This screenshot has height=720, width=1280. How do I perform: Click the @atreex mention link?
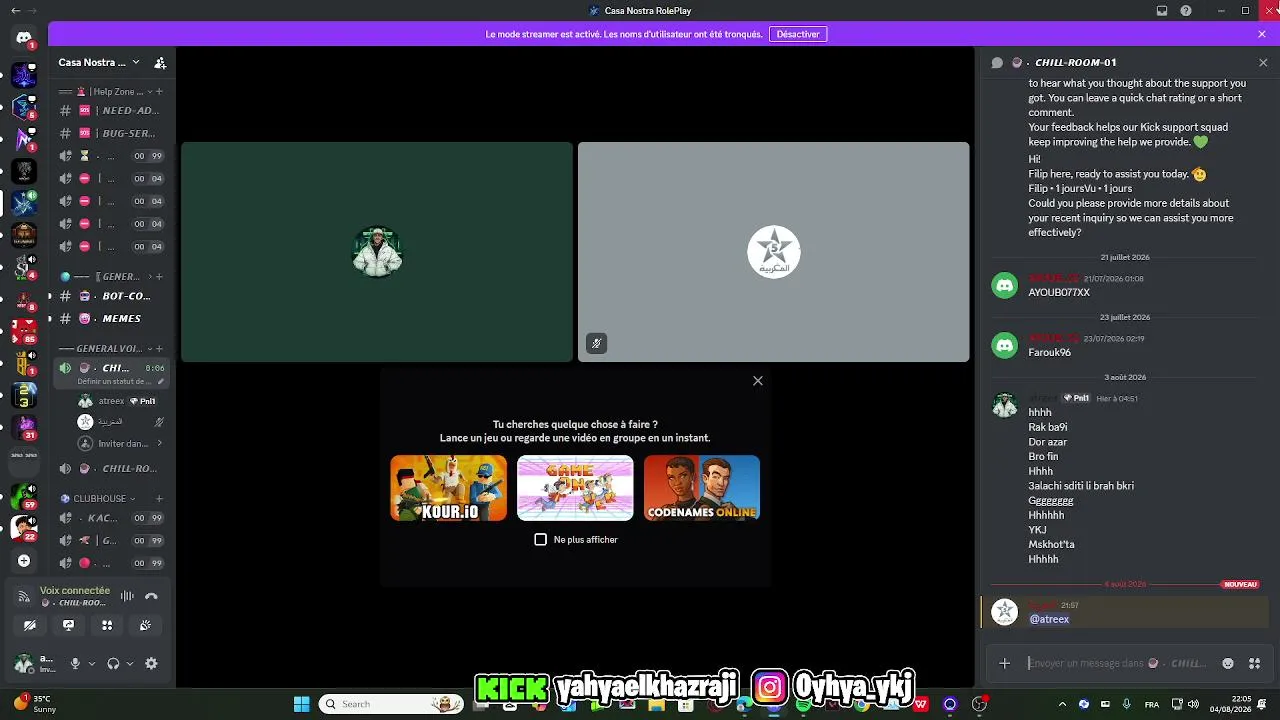click(x=1049, y=620)
